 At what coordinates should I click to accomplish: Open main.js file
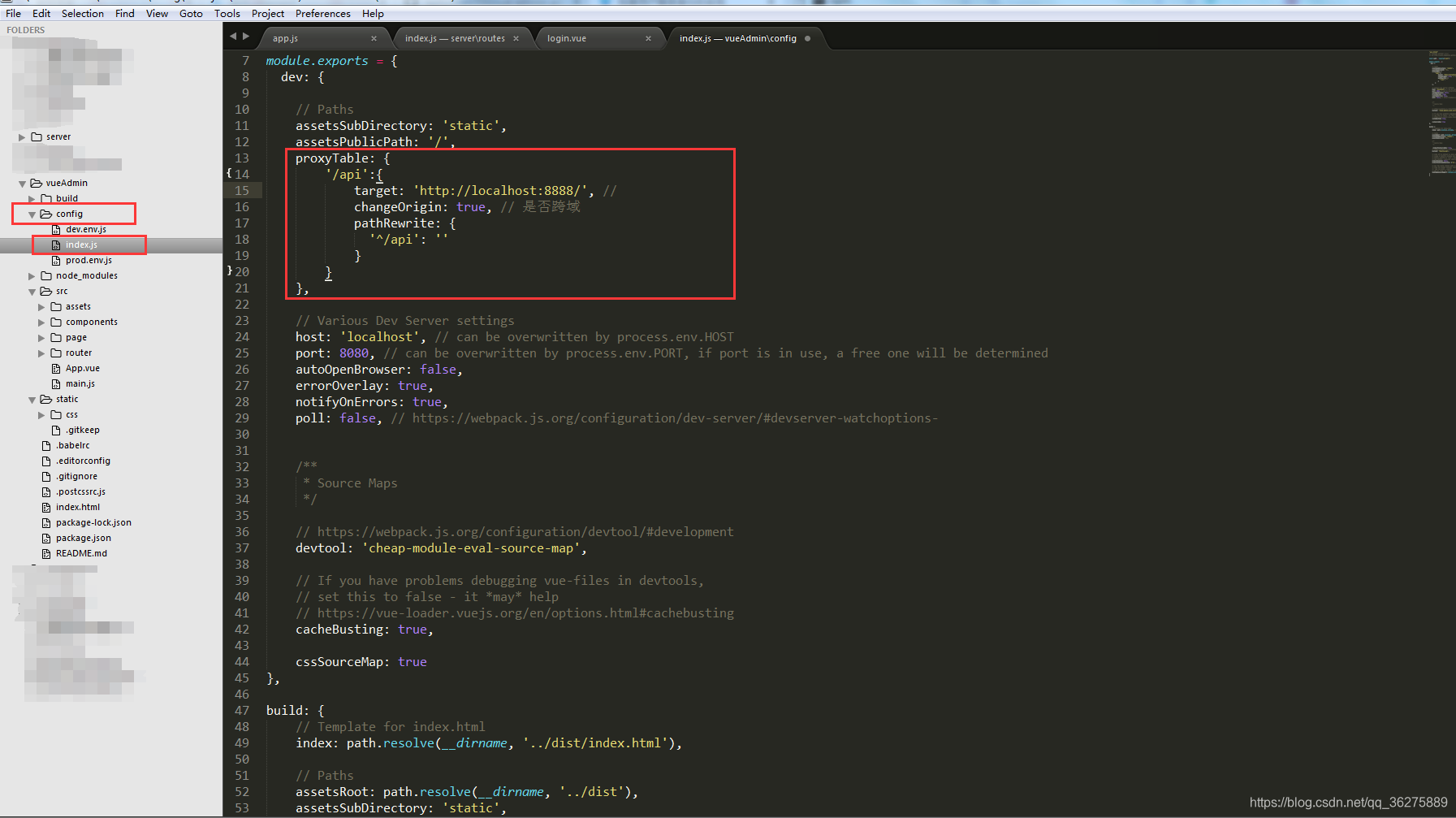(x=80, y=383)
